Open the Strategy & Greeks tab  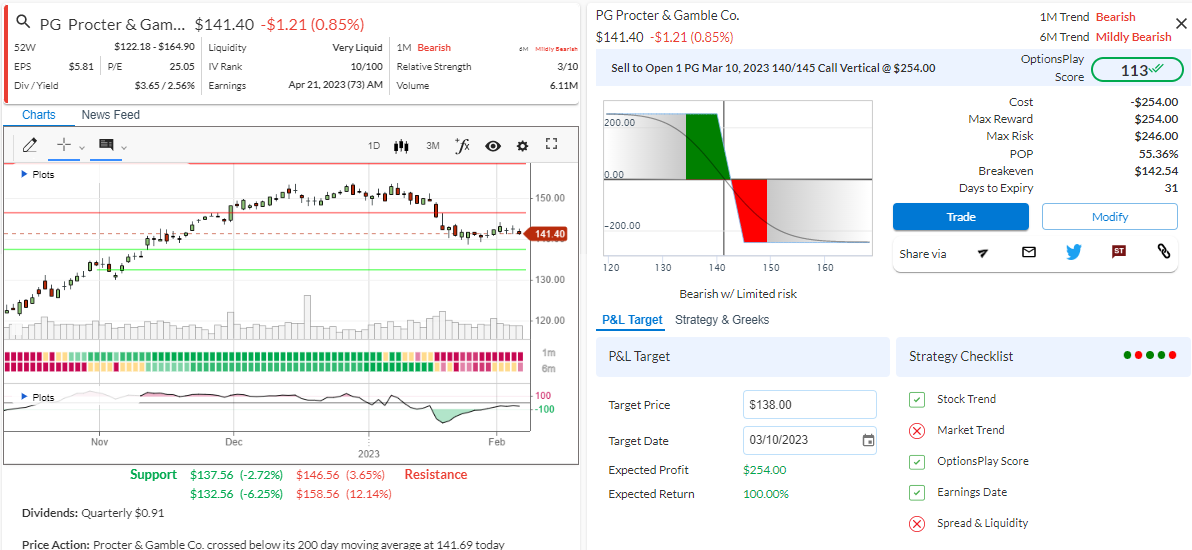(722, 320)
